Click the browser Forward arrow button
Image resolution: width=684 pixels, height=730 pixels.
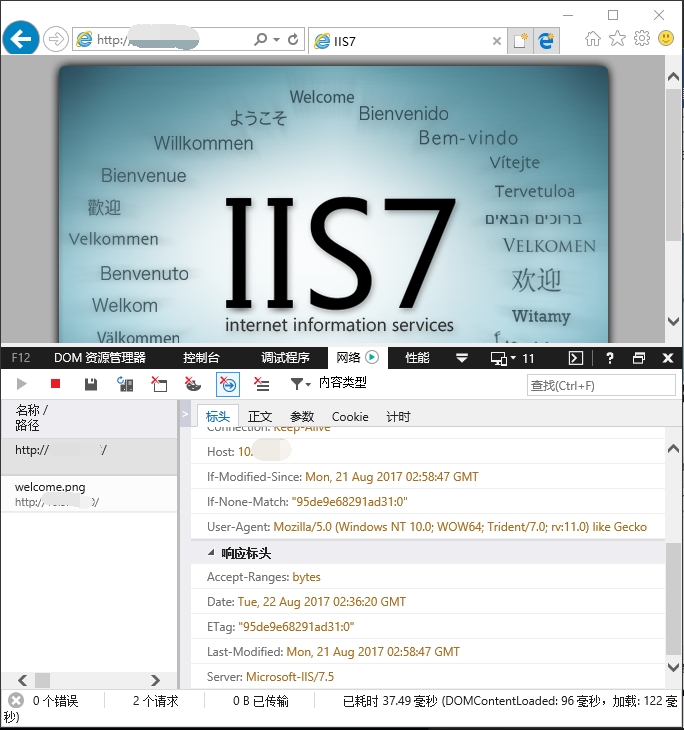tap(55, 39)
